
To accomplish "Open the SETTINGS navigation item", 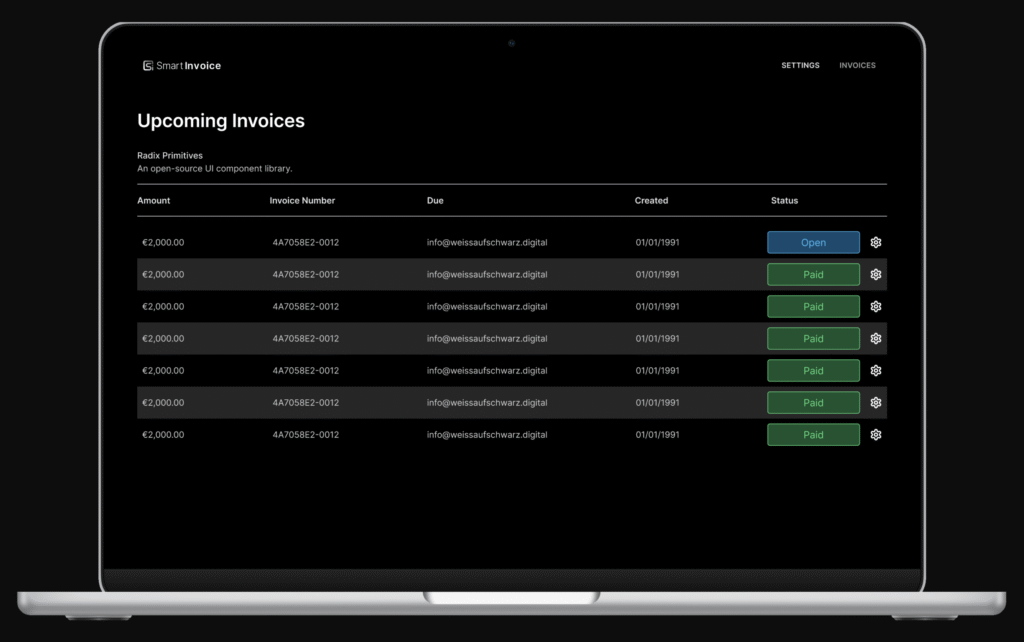I will 800,66.
